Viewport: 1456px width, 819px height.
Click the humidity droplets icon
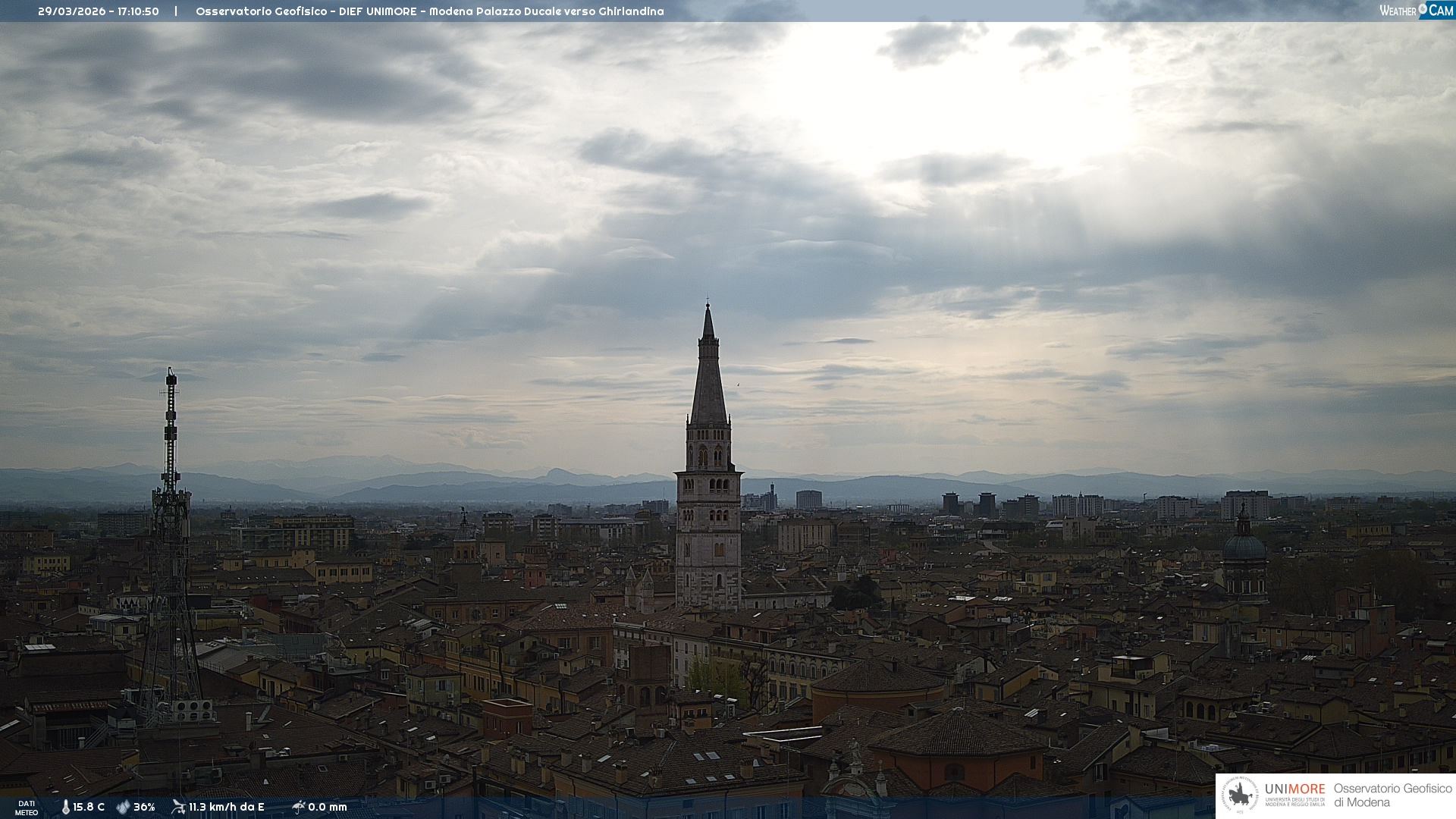[x=124, y=807]
